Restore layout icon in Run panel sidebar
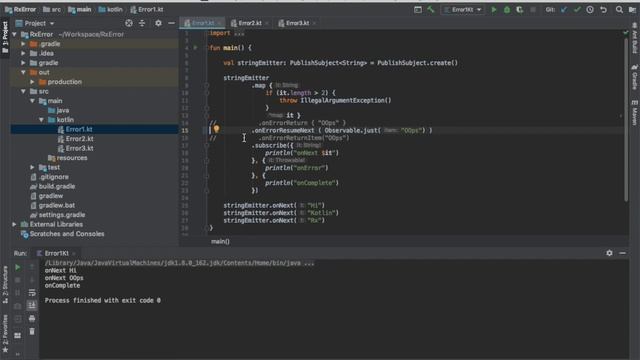Viewport: 640px width, 360px height. tap(18, 336)
